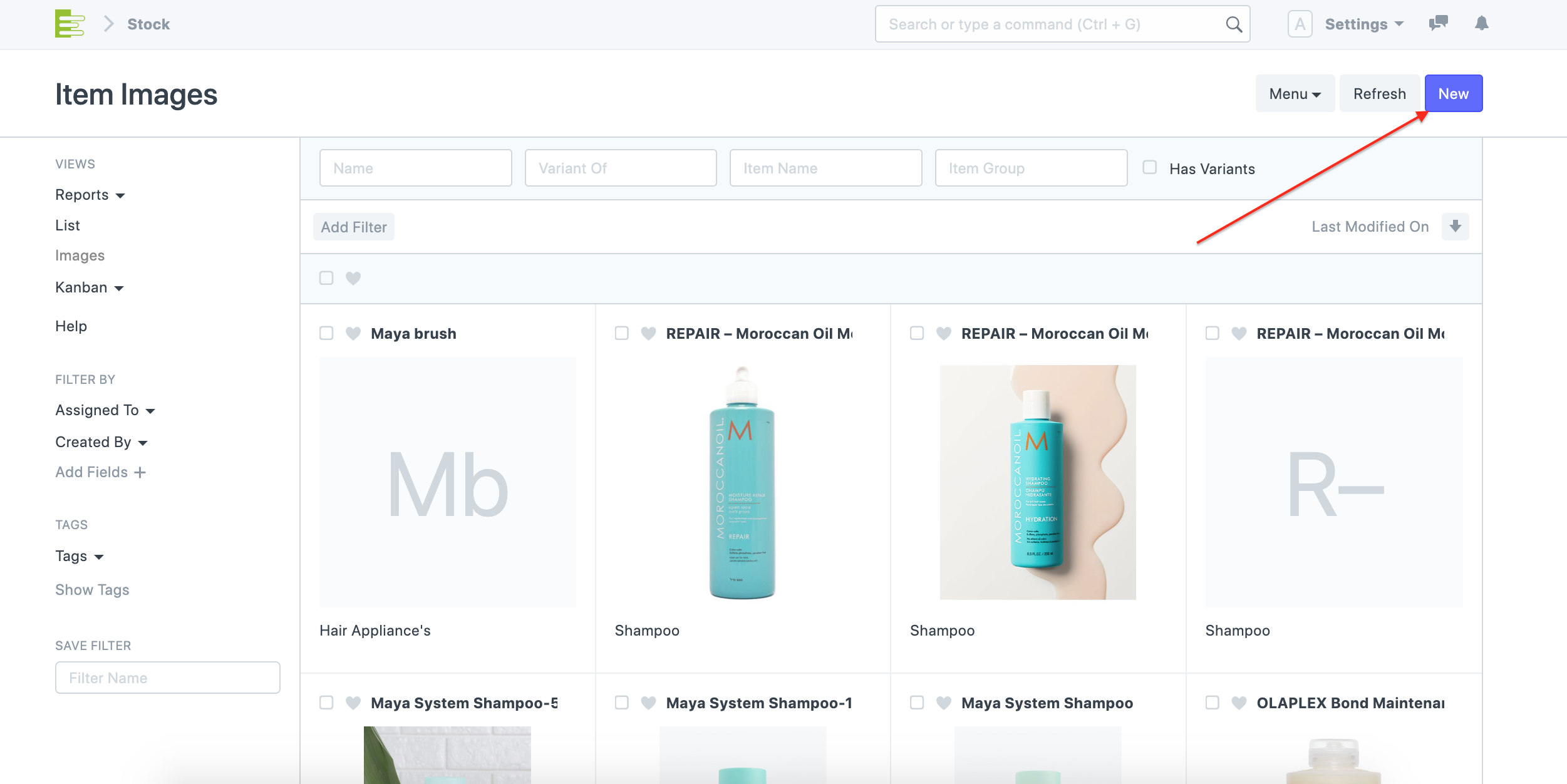Open Maya System Shampoo item title
This screenshot has height=784, width=1567.
(1047, 703)
